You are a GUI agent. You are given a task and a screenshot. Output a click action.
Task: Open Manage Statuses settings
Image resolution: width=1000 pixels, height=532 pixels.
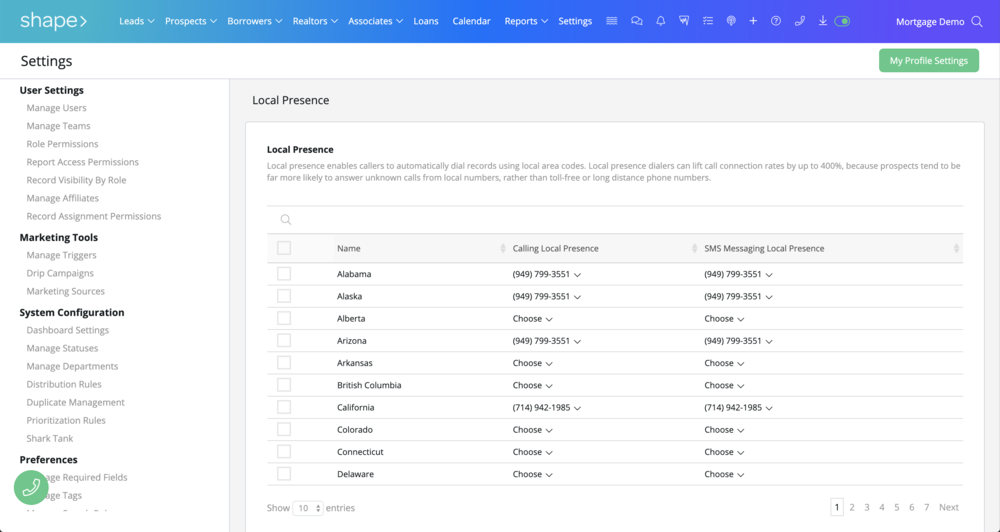click(62, 348)
